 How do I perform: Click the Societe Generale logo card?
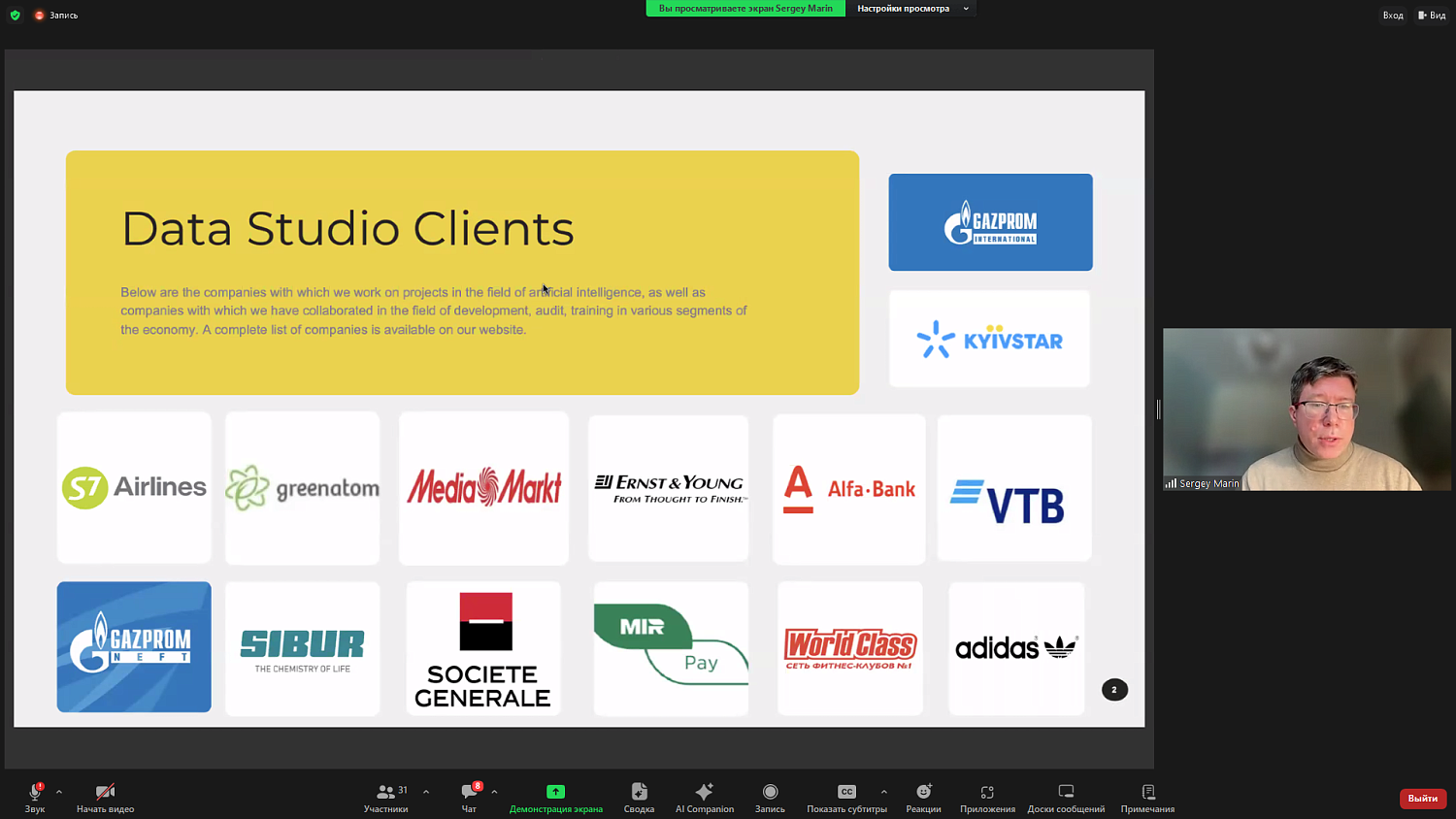pos(483,648)
